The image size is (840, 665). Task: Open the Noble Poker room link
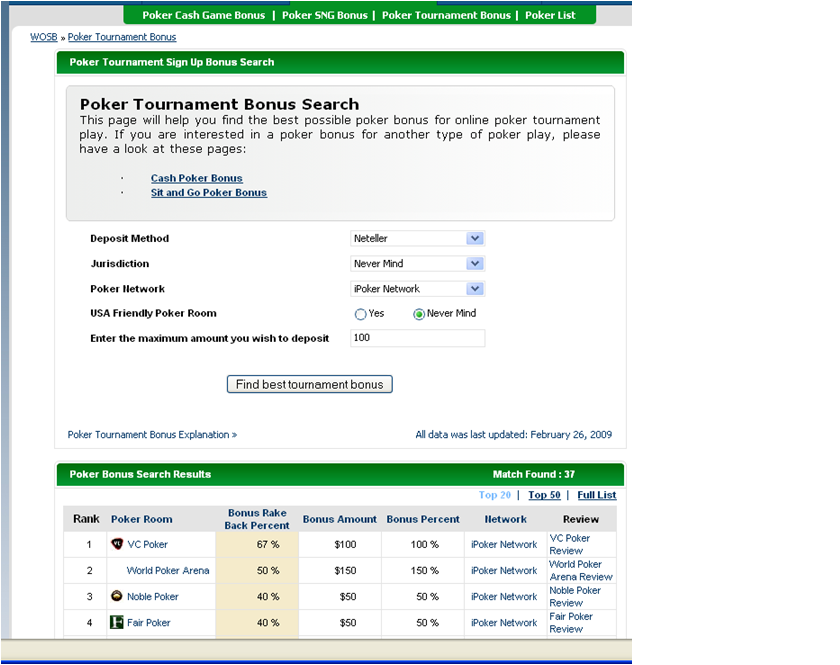153,596
